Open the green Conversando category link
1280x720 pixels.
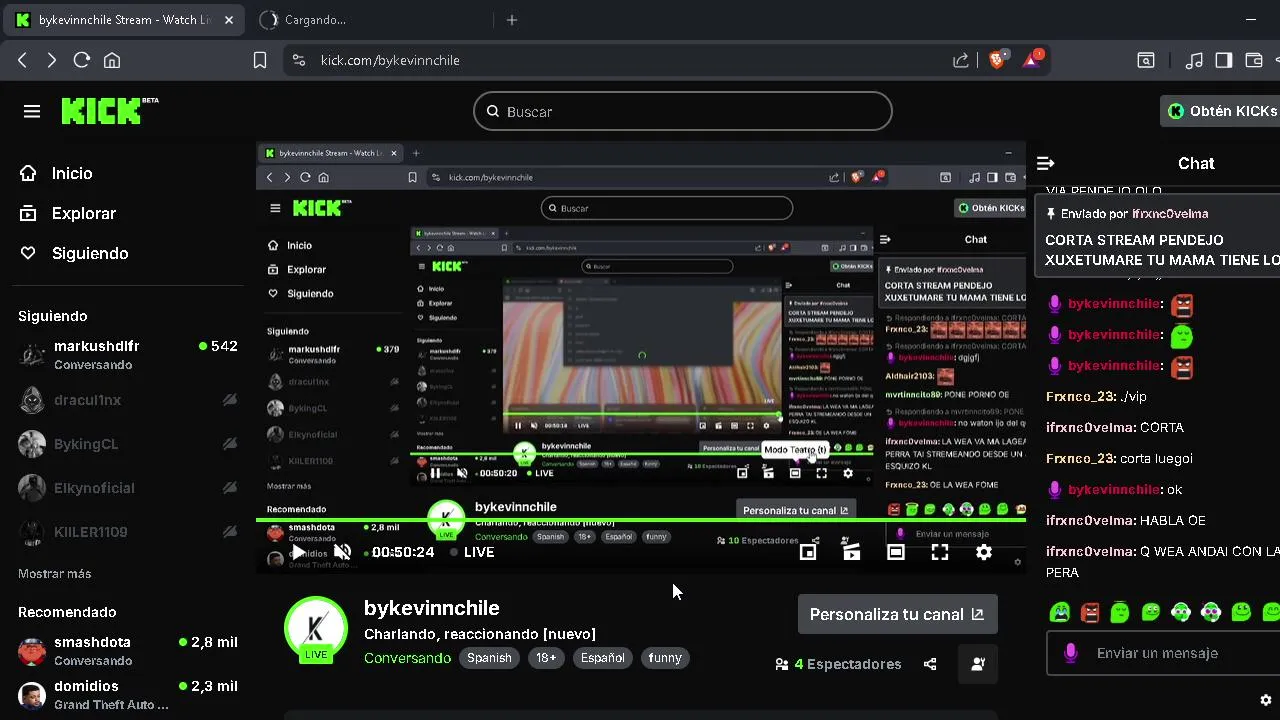coord(407,658)
